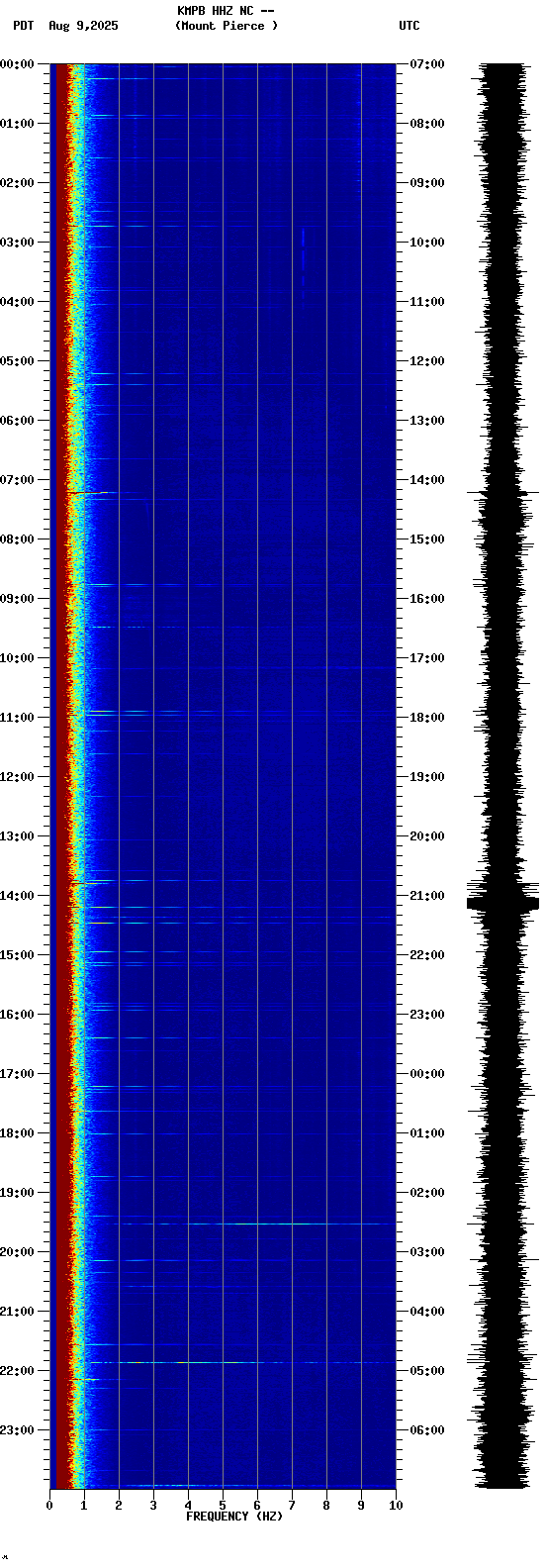
Task: Click the 08:00 UTC right-axis label
Action: pos(426,124)
